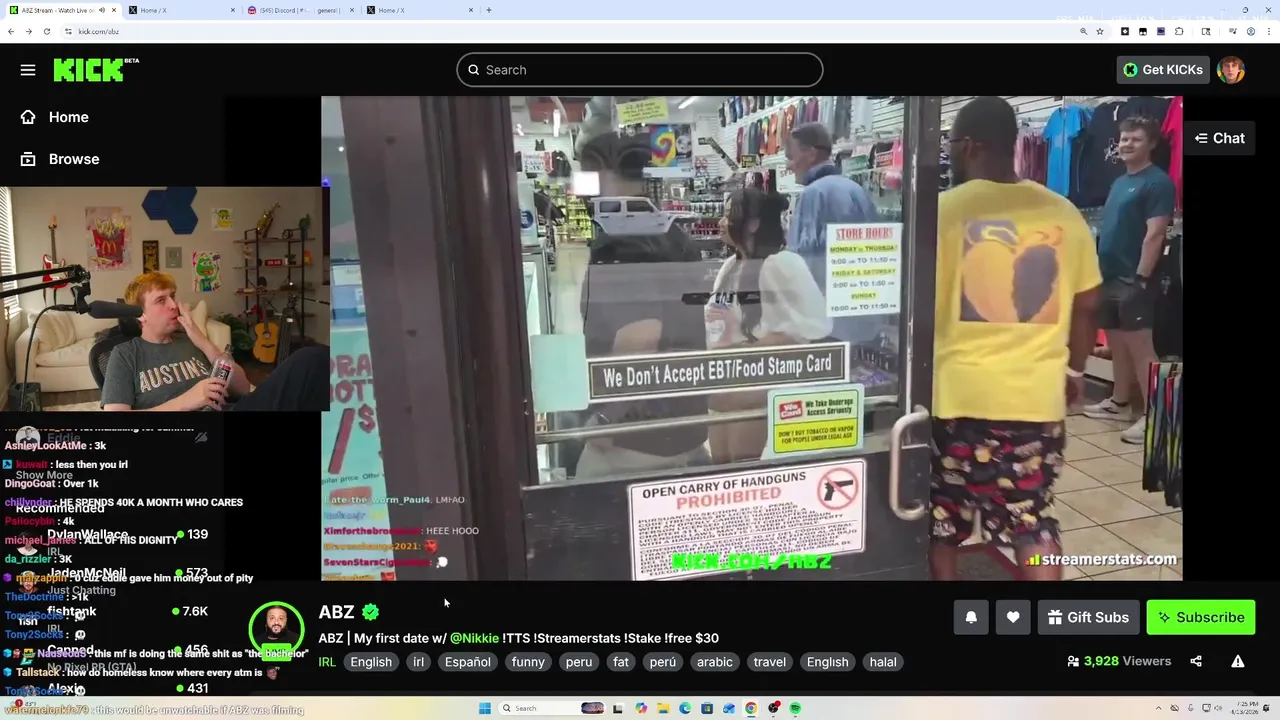Click the browser back arrow
1280x720 pixels.
[11, 31]
